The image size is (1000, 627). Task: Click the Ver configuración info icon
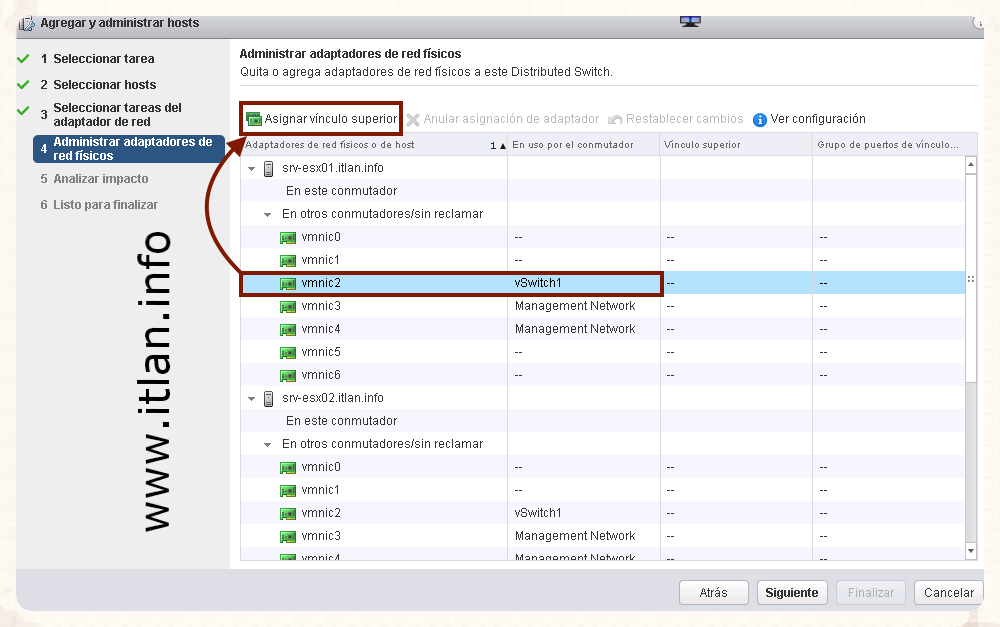point(760,120)
